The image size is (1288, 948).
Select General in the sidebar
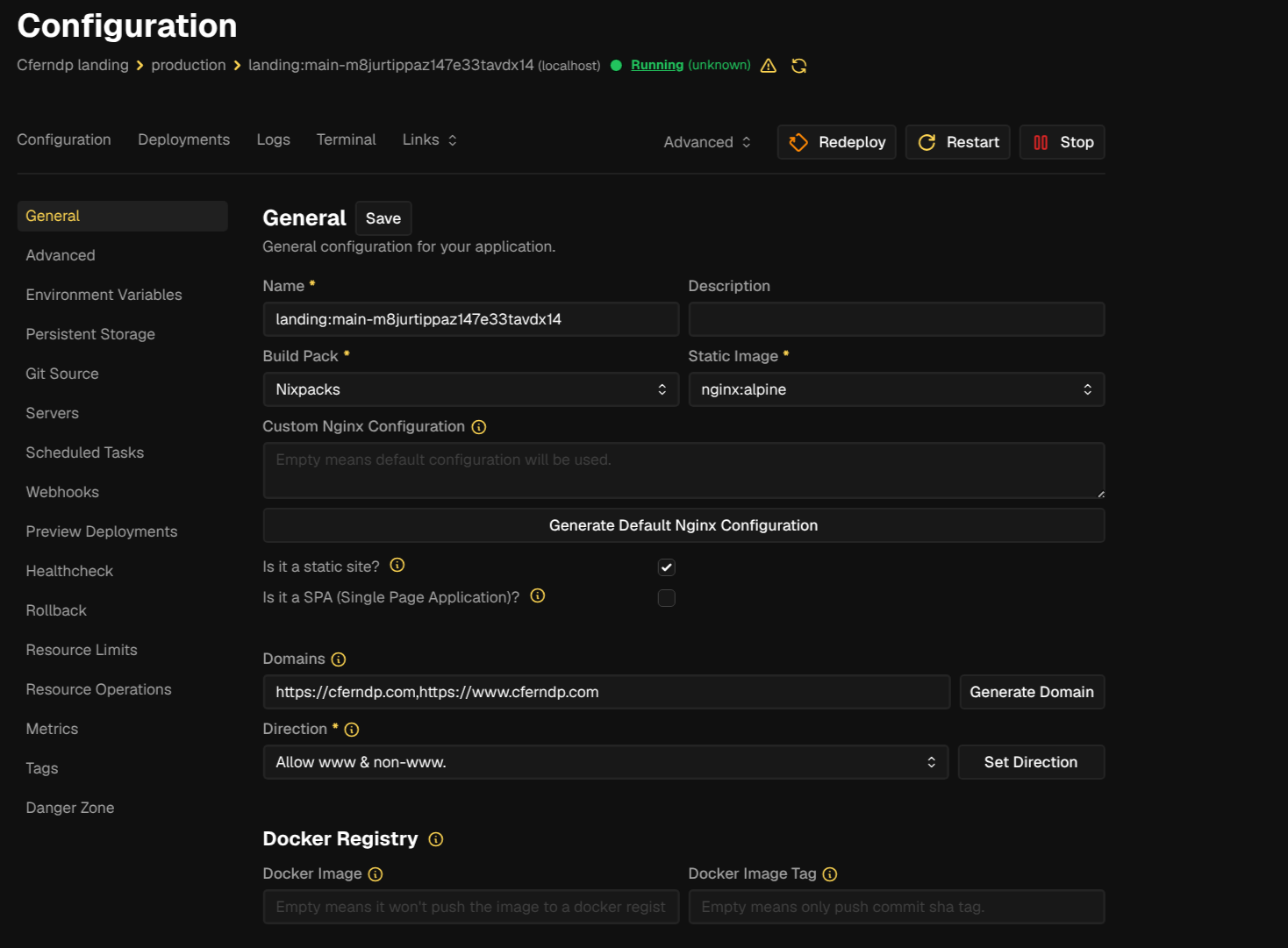coord(123,216)
